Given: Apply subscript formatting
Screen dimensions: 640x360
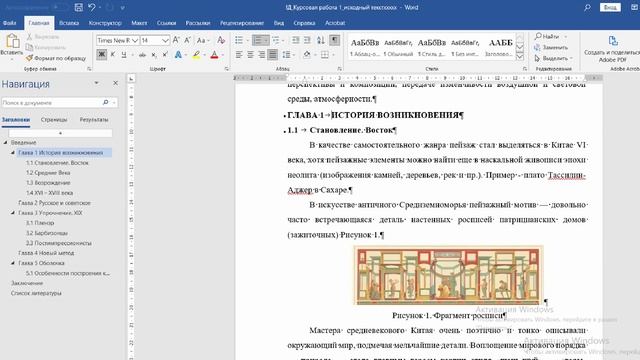Looking at the screenshot, I should point(154,55).
